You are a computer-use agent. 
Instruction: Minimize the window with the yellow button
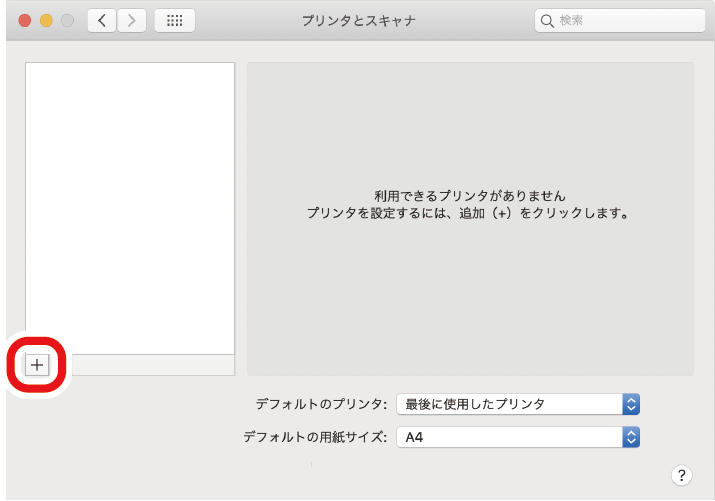(x=46, y=20)
